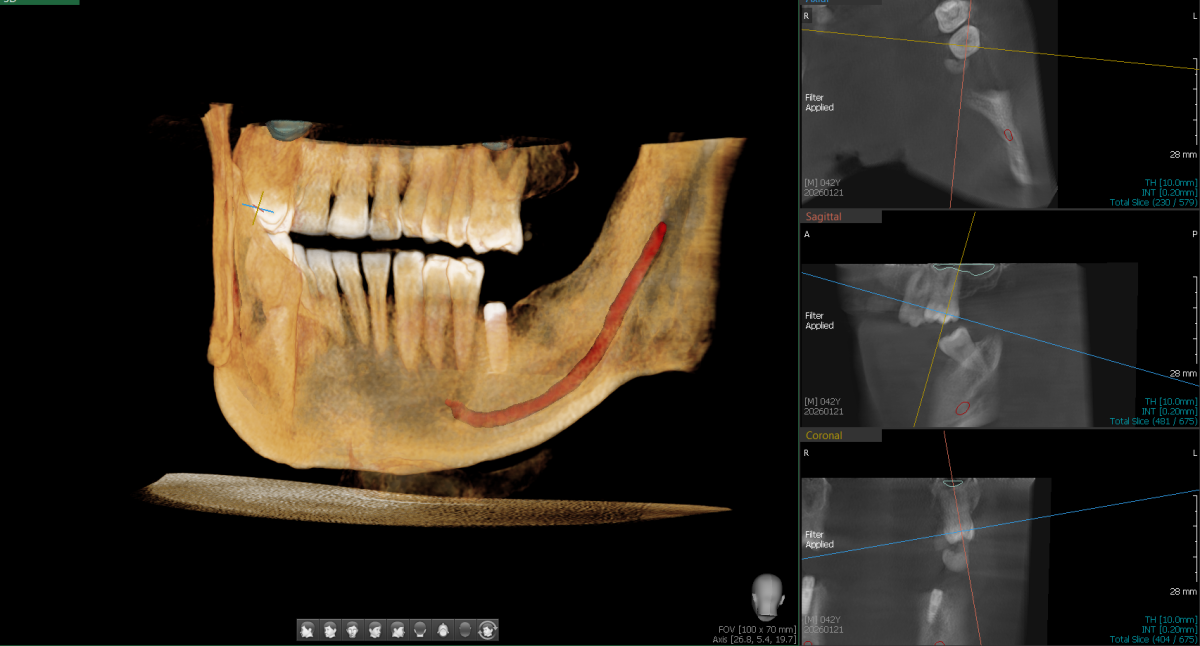Select the left oblique head view icon
Viewport: 1200px width, 646px height.
375,629
